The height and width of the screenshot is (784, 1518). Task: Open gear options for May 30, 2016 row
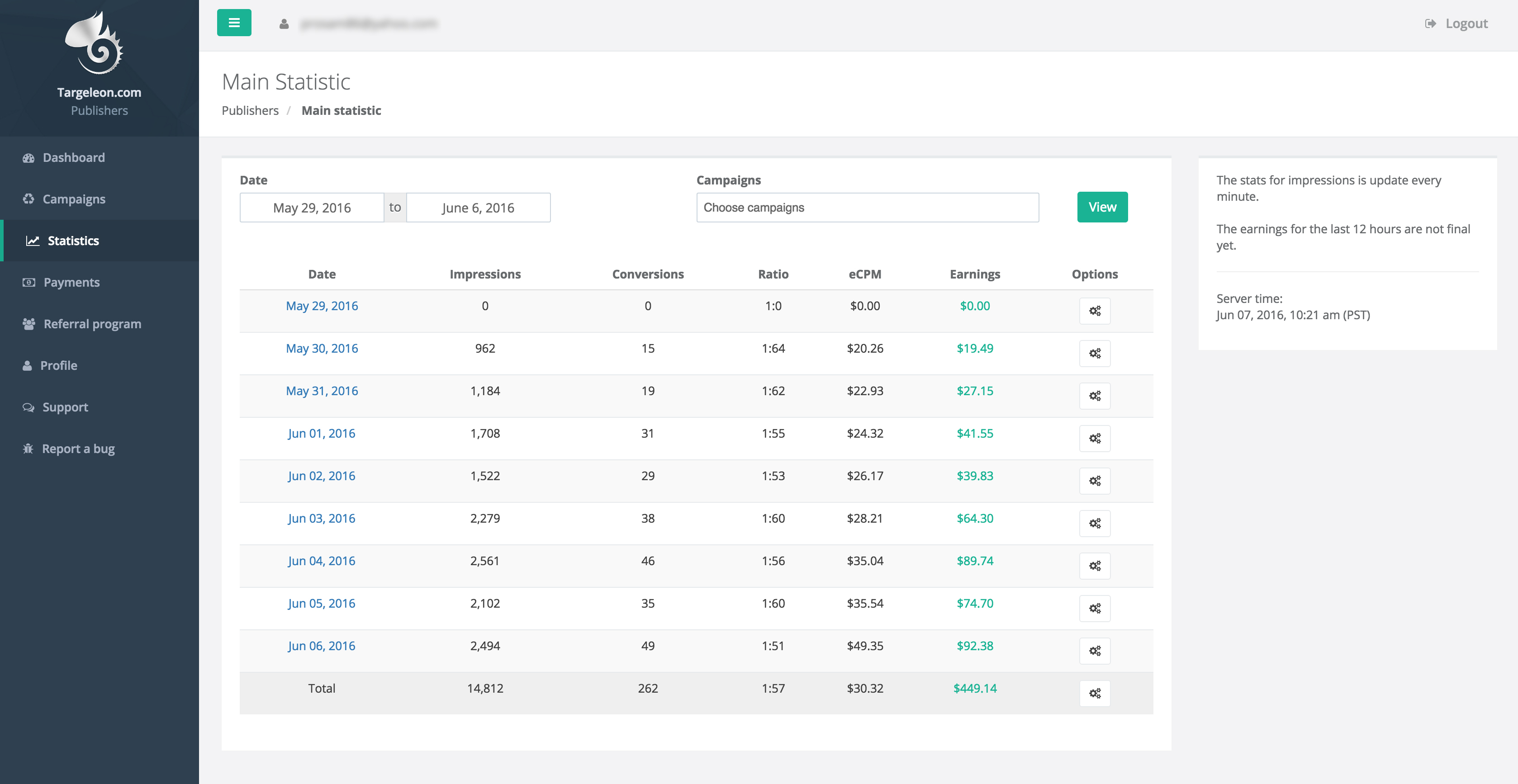(x=1094, y=354)
